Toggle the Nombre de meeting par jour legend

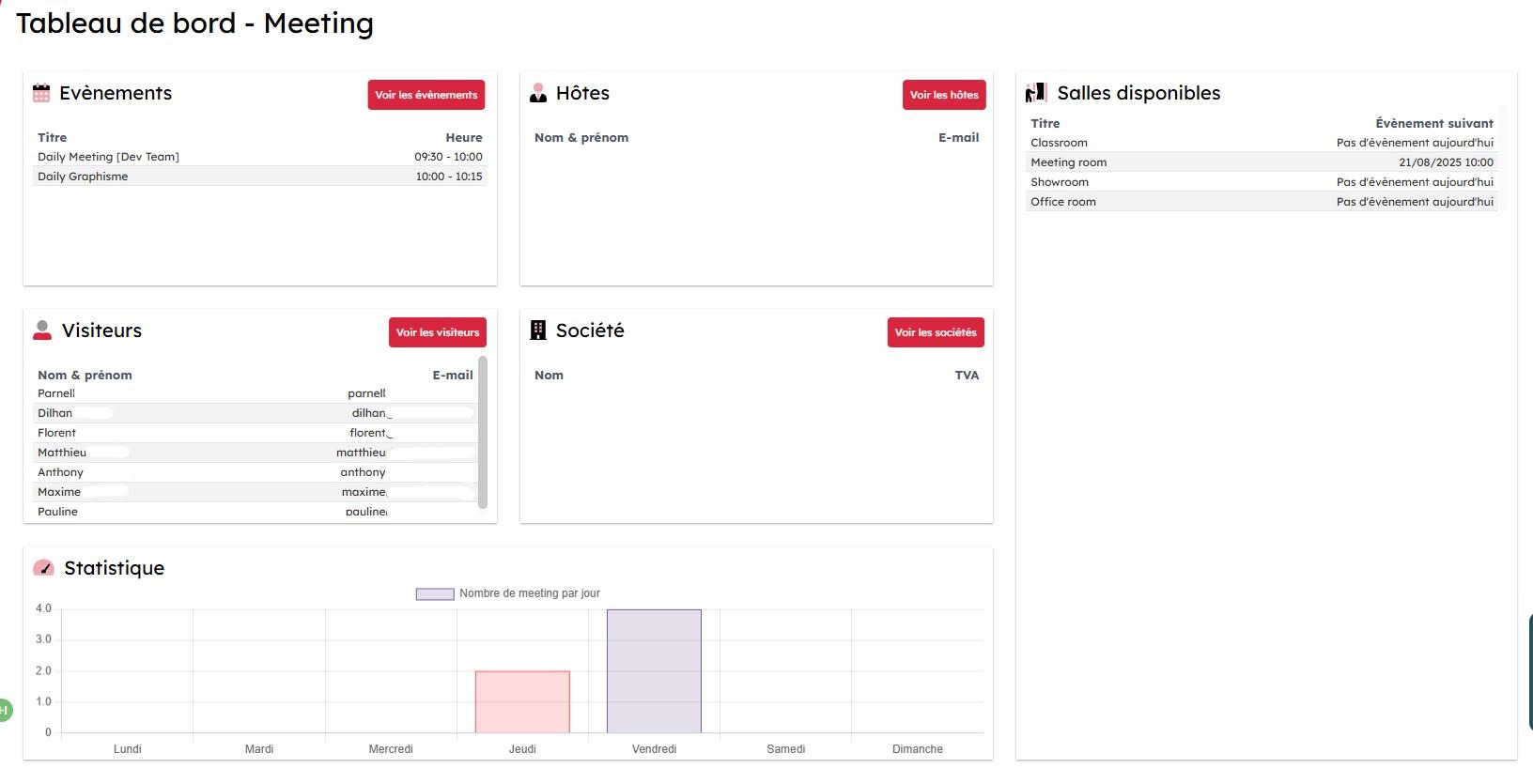coord(508,593)
